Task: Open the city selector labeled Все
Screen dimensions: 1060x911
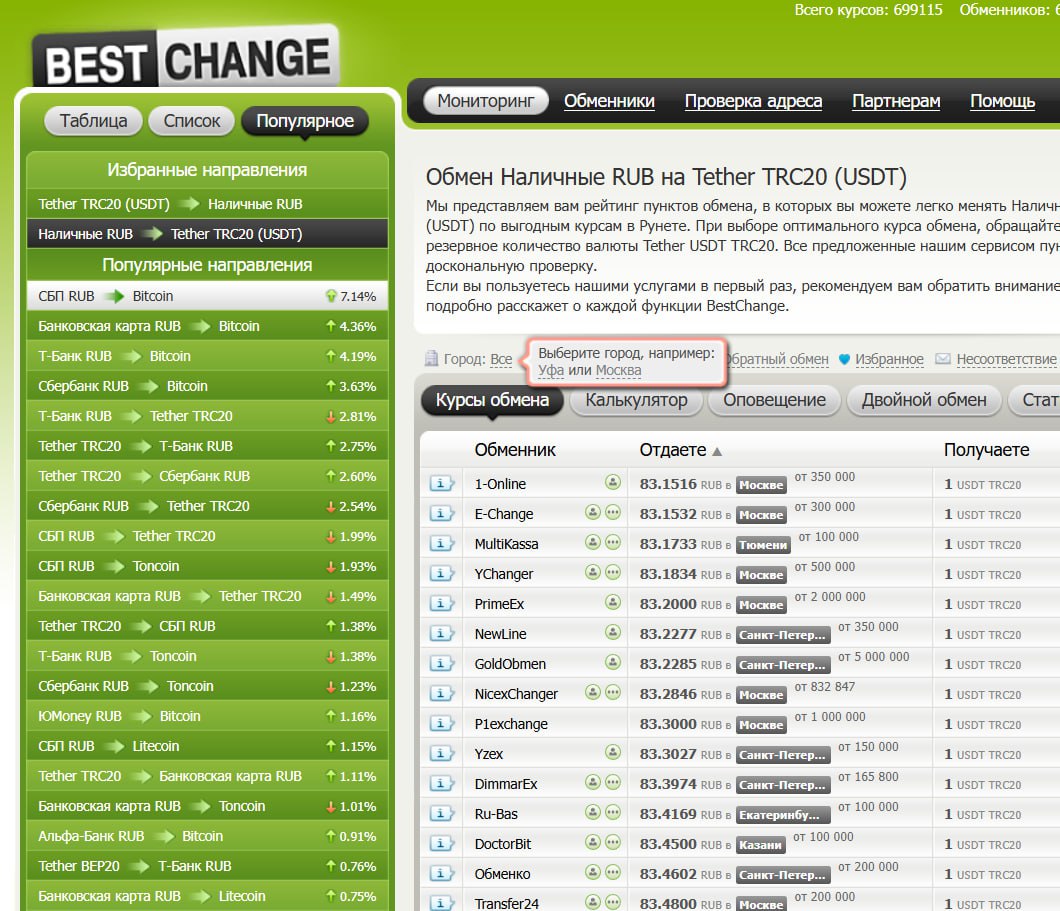Action: pos(501,359)
